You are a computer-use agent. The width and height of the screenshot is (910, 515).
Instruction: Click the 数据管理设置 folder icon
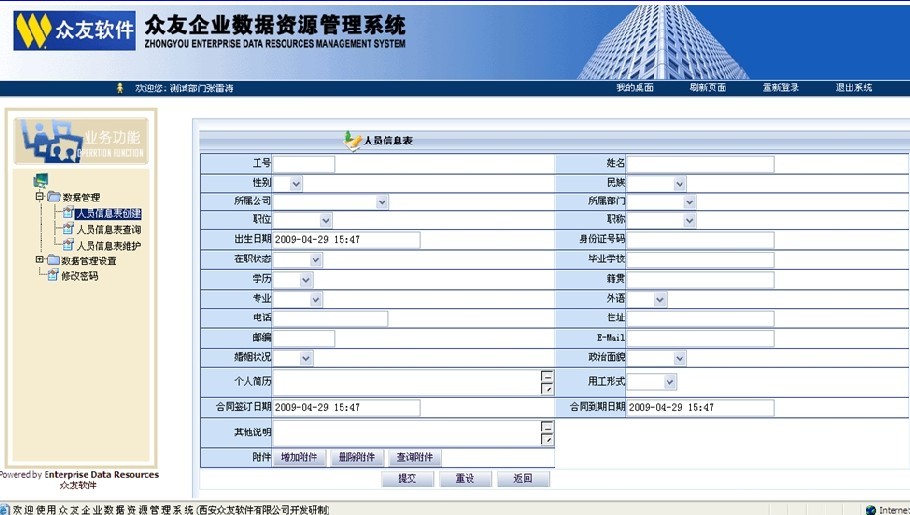pyautogui.click(x=53, y=260)
